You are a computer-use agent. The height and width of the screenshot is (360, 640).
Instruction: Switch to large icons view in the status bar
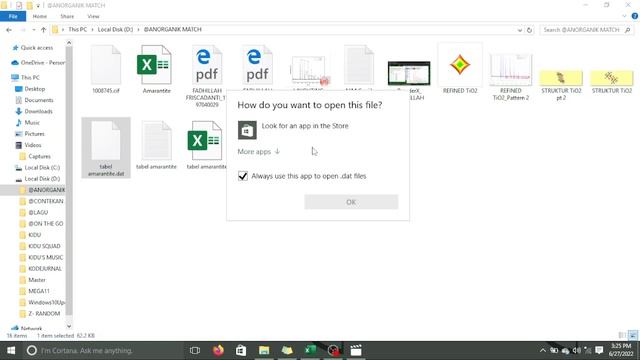(633, 336)
